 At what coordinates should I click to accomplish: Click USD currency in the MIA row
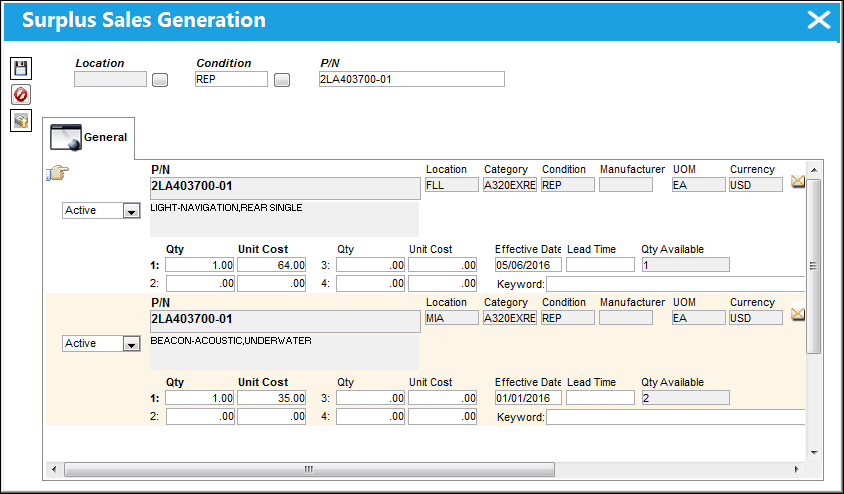[756, 318]
